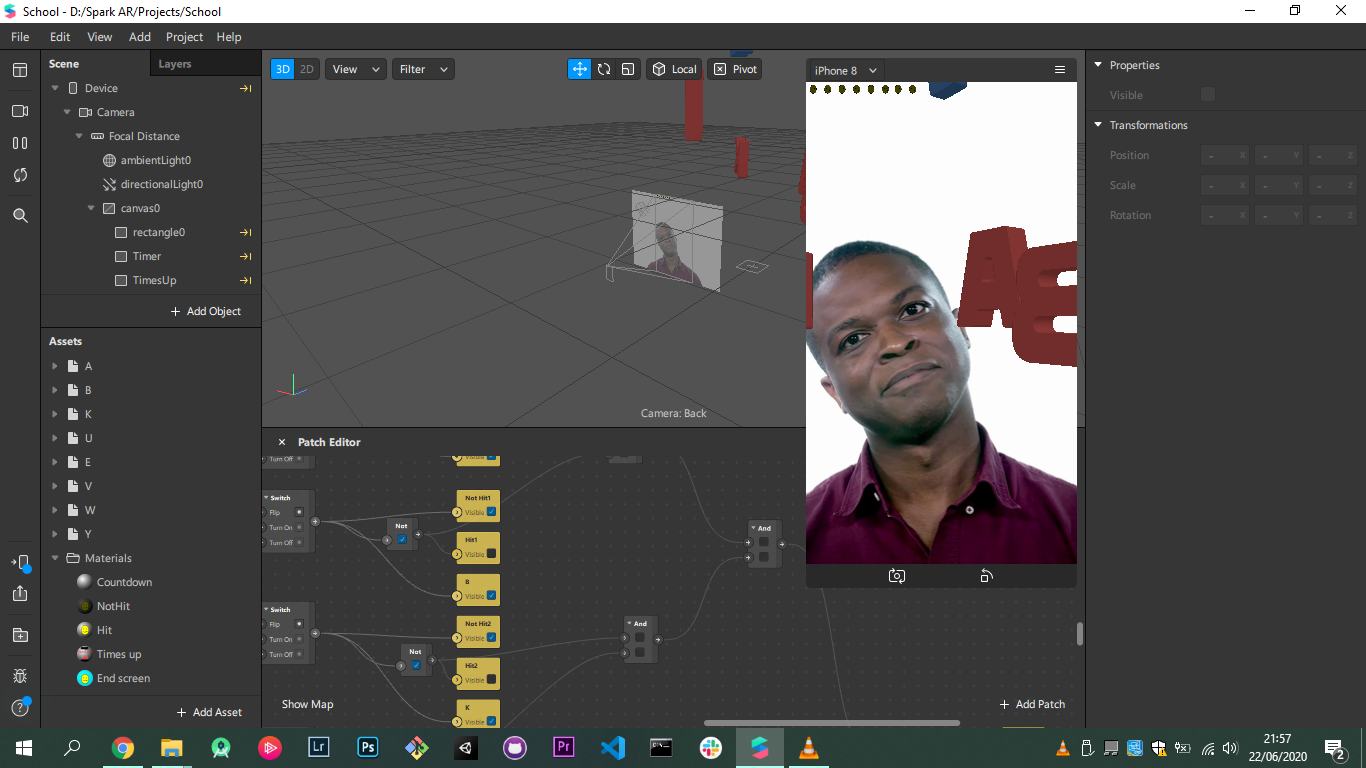1366x768 pixels.
Task: Collapse the Materials folder
Action: [55, 558]
